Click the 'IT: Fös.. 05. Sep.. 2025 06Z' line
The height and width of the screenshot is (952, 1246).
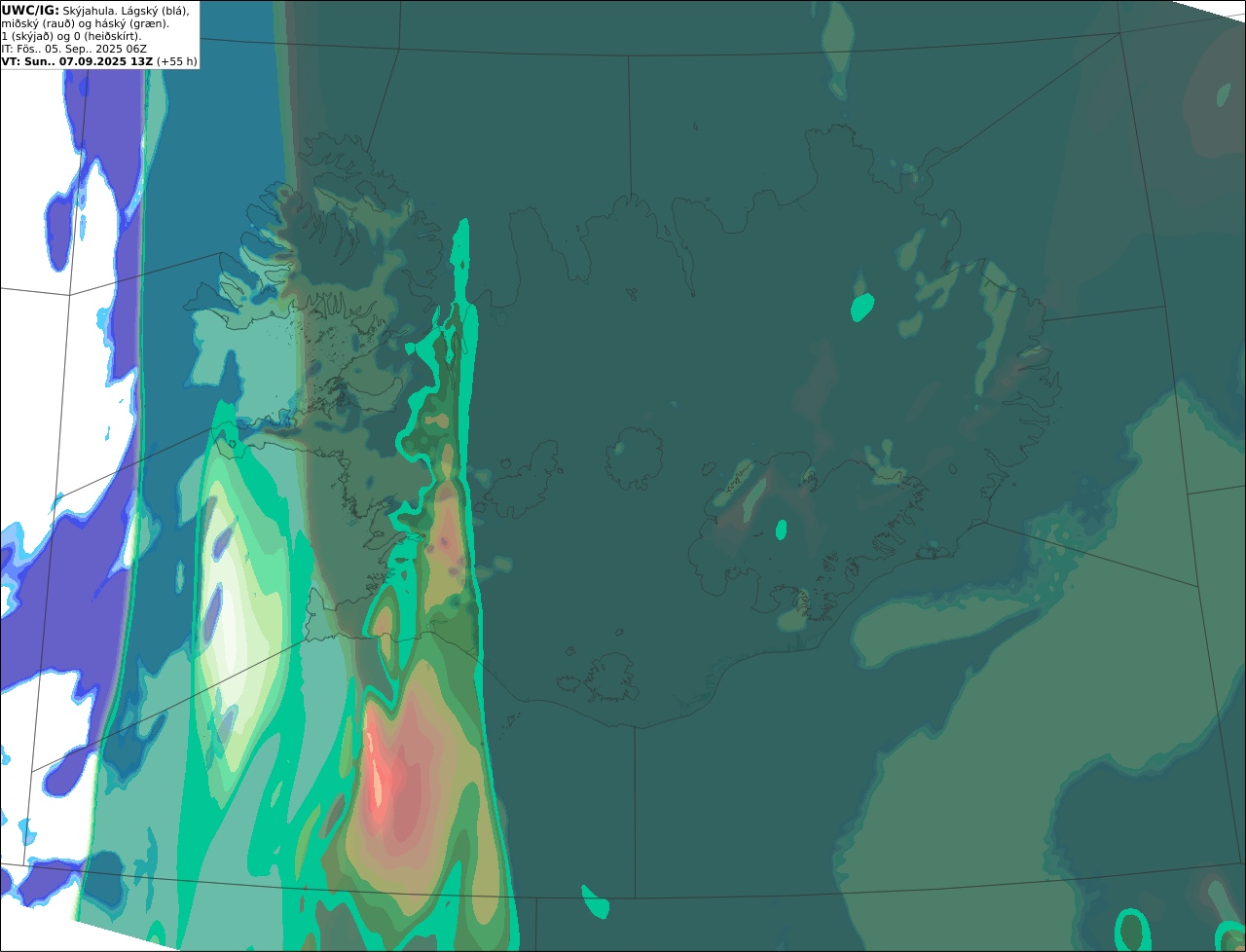point(72,48)
